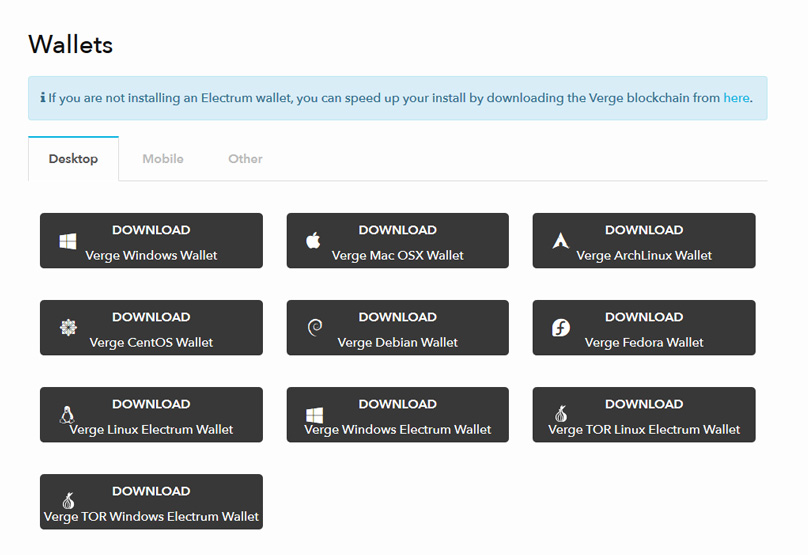Download the Verge Mac OSX Wallet
Viewport: 808px width, 555px height.
(398, 241)
